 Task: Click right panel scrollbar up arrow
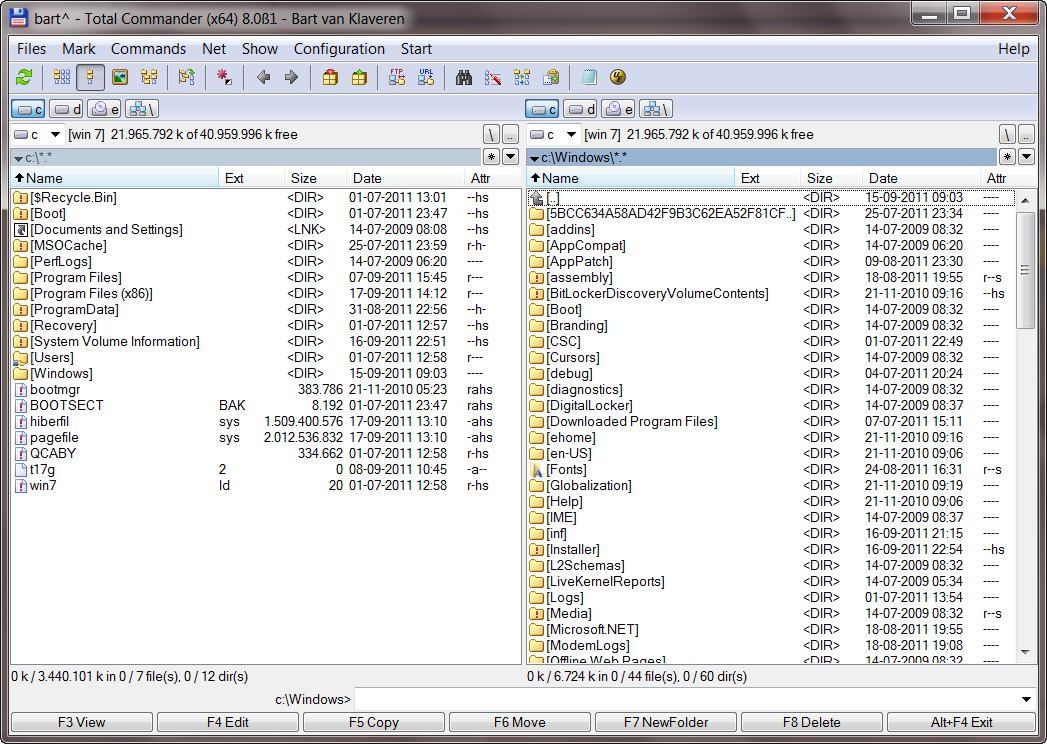point(1025,200)
